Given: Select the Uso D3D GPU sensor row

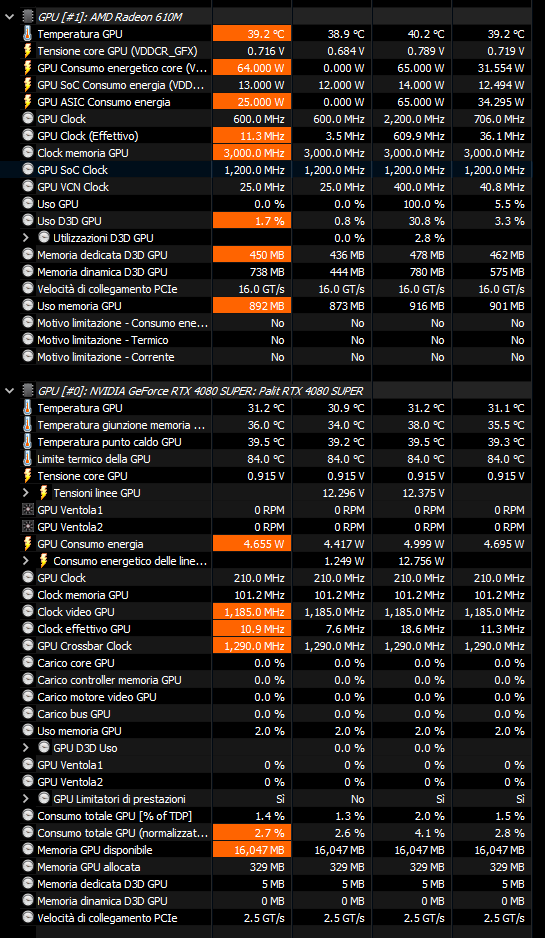Looking at the screenshot, I should [x=276, y=221].
